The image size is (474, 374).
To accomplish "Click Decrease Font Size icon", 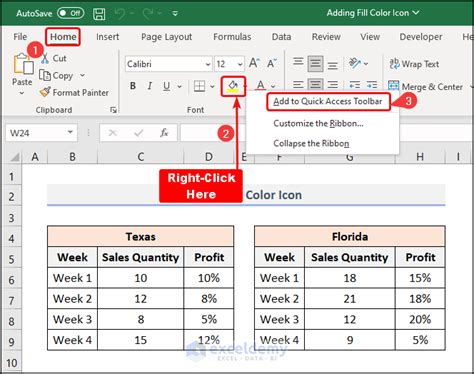I will [x=272, y=63].
